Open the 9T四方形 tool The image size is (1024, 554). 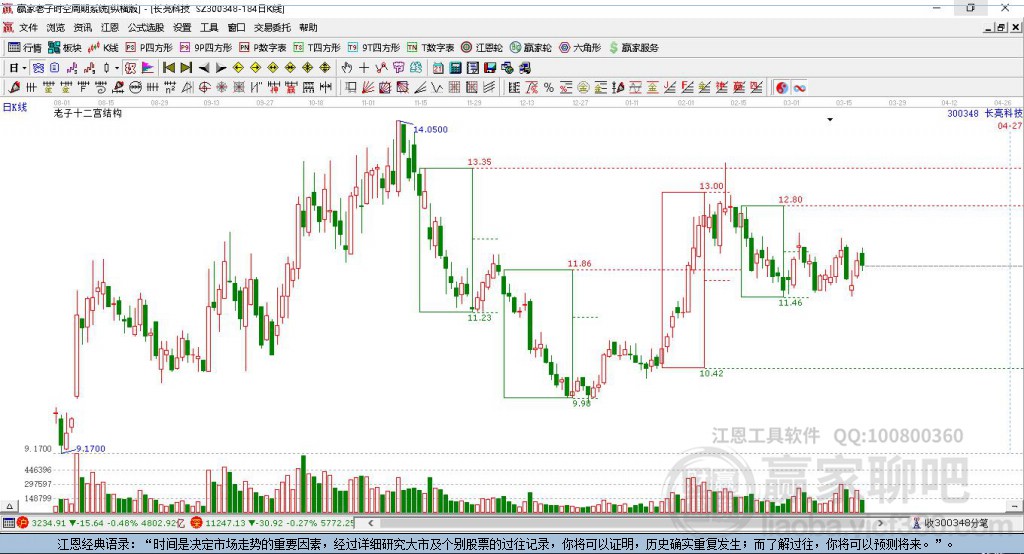point(374,48)
